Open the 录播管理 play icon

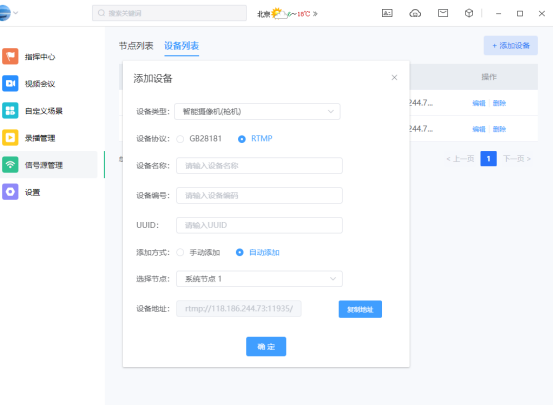pos(10,138)
